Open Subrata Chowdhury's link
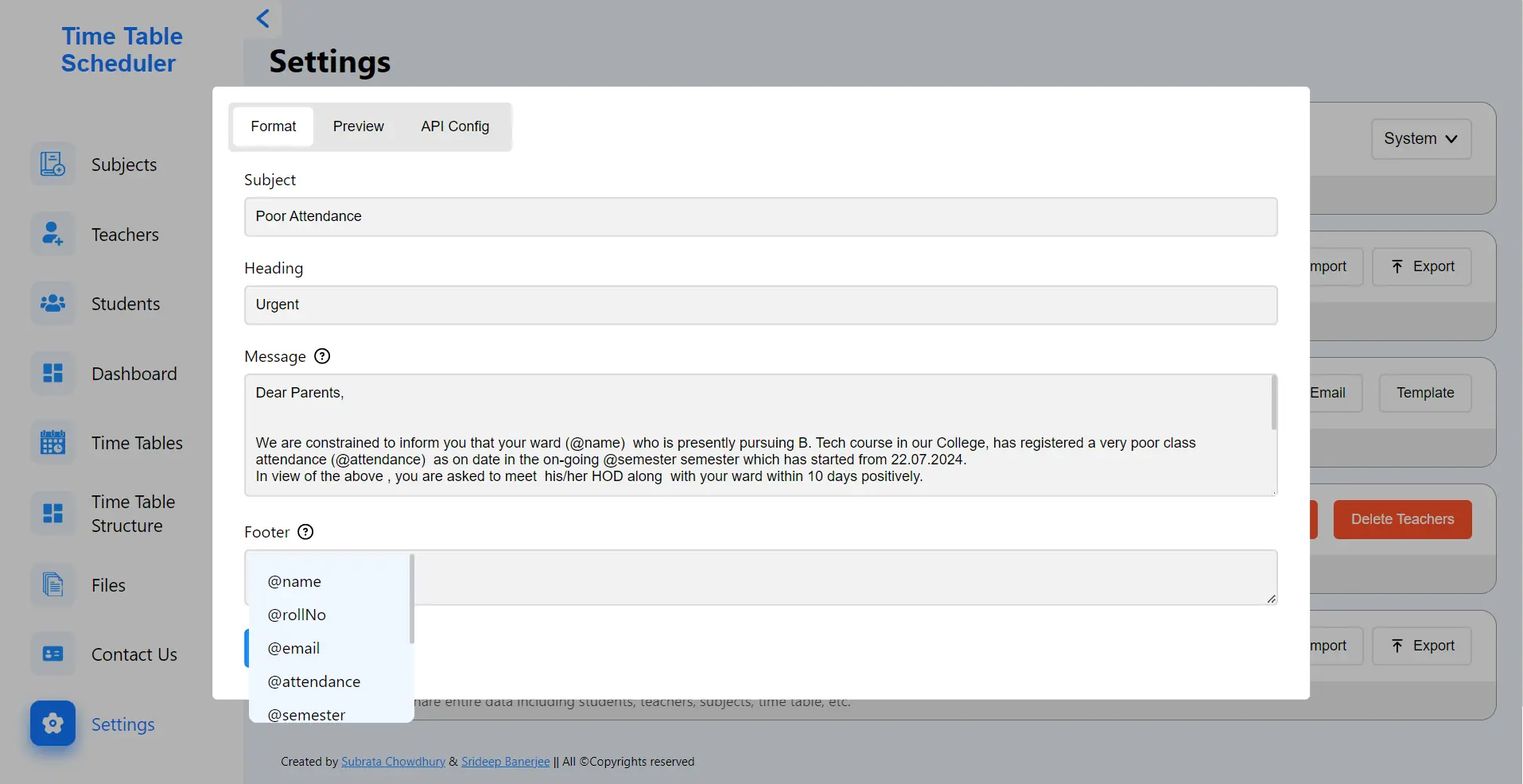This screenshot has width=1523, height=784. pos(393,762)
